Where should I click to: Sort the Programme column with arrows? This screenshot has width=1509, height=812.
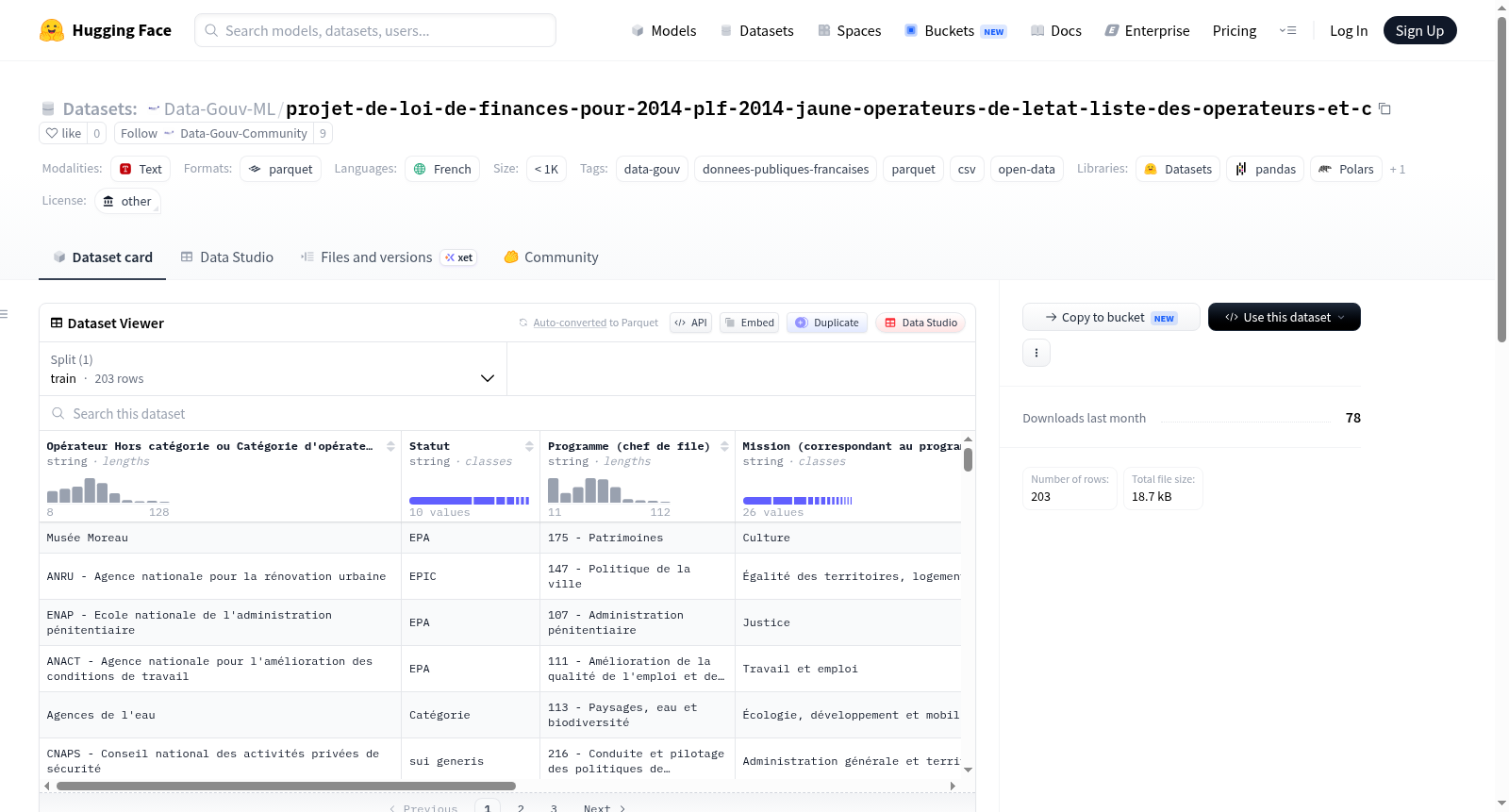point(724,446)
